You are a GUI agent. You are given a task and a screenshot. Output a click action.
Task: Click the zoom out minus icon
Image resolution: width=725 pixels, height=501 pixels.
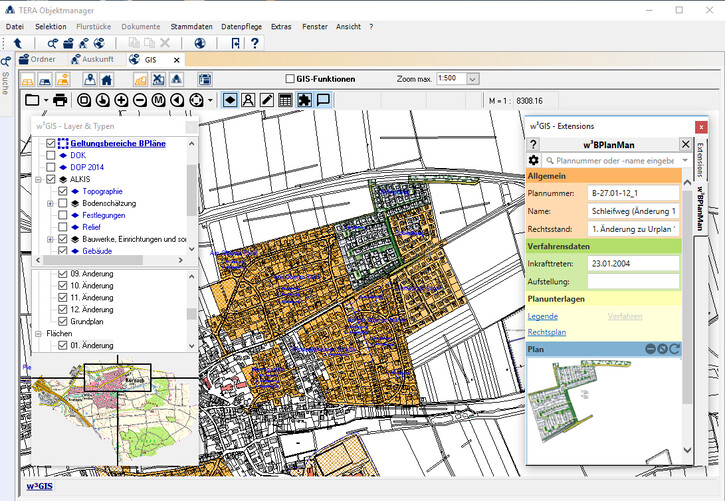click(140, 100)
